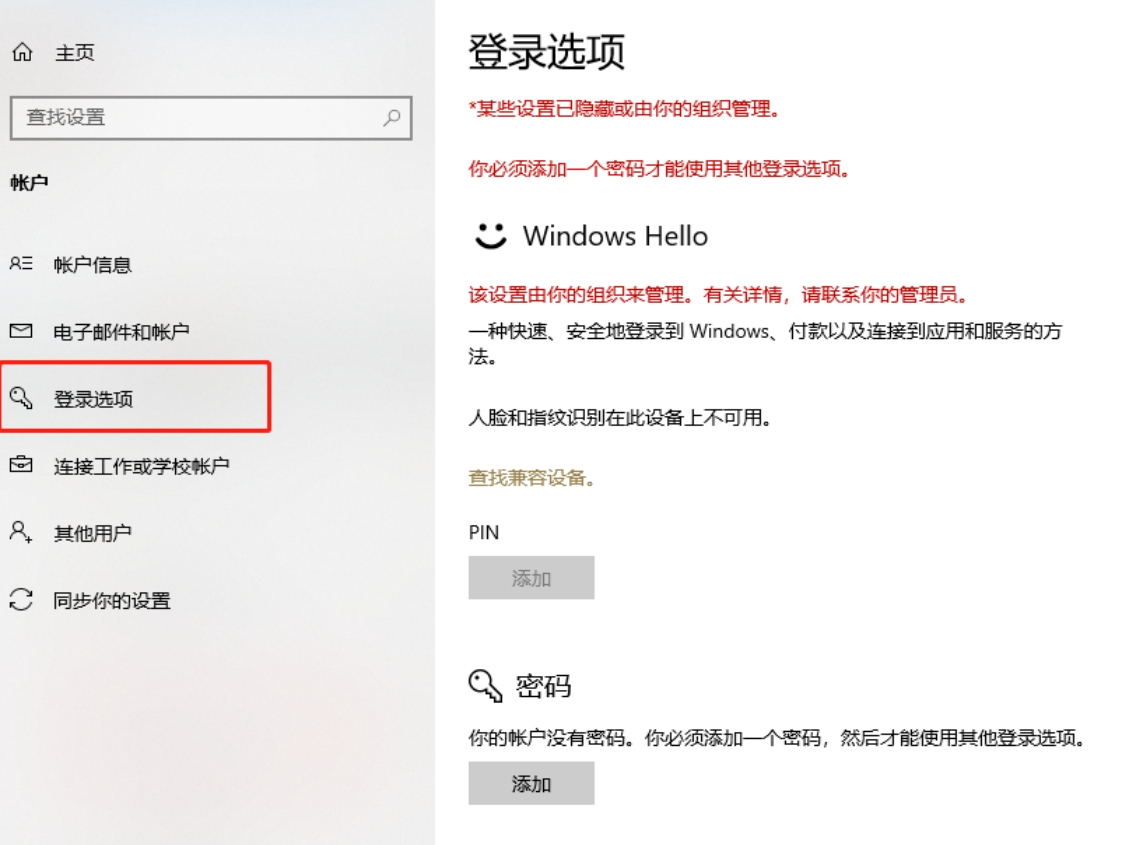Image resolution: width=1144 pixels, height=845 pixels.
Task: Click the briefcase icon for 连接工作或学校帐户
Action: tap(21, 466)
